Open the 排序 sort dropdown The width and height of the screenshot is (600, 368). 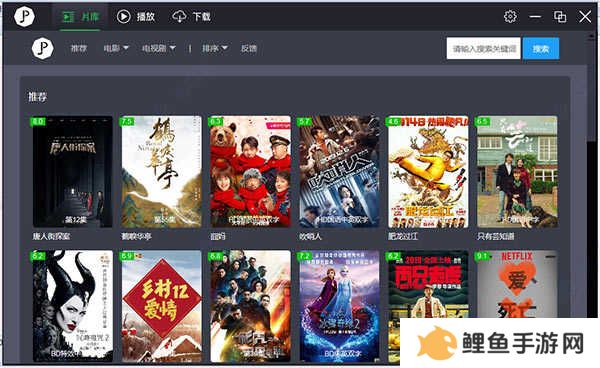215,48
